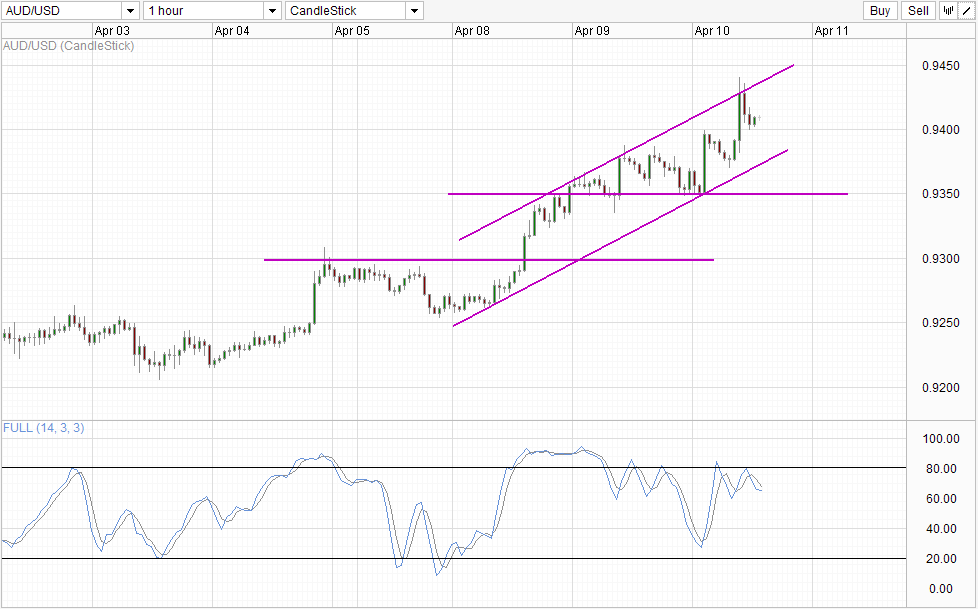The image size is (978, 609).
Task: Click the Sell button
Action: coord(918,11)
